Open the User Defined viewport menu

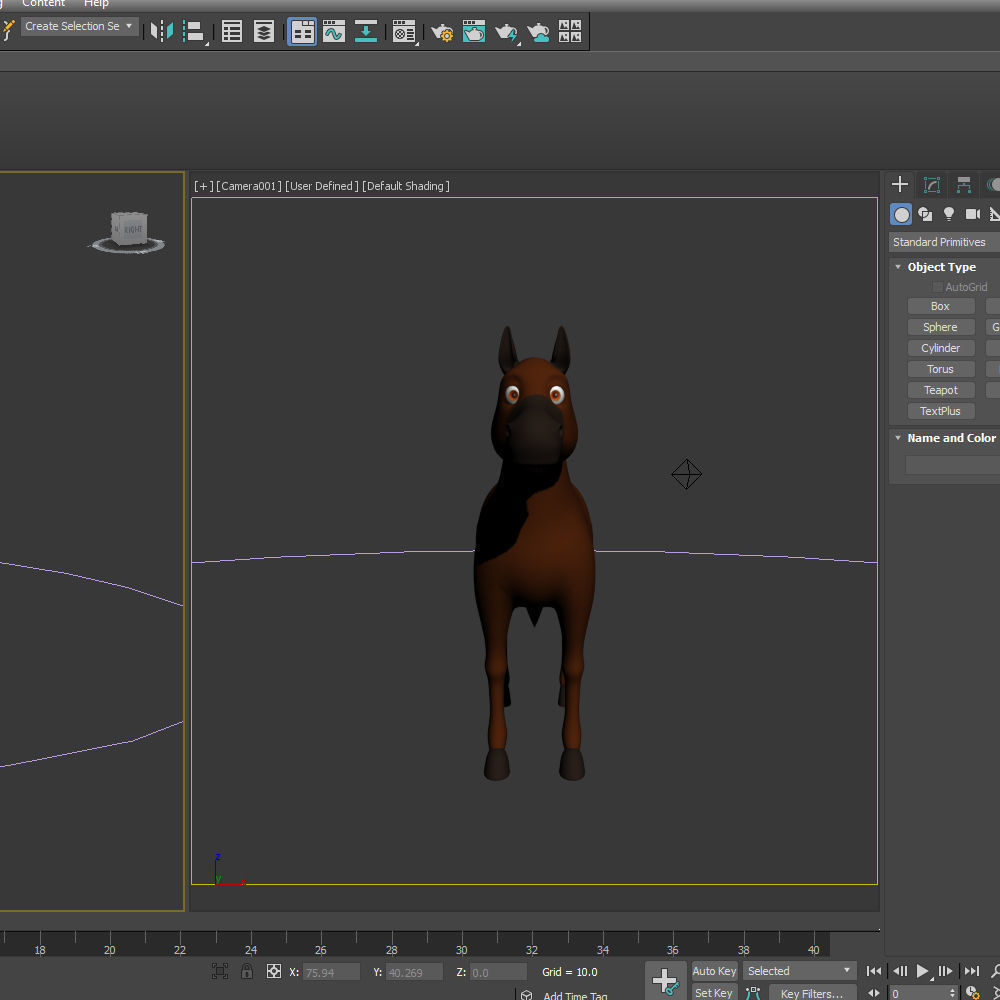pos(321,186)
